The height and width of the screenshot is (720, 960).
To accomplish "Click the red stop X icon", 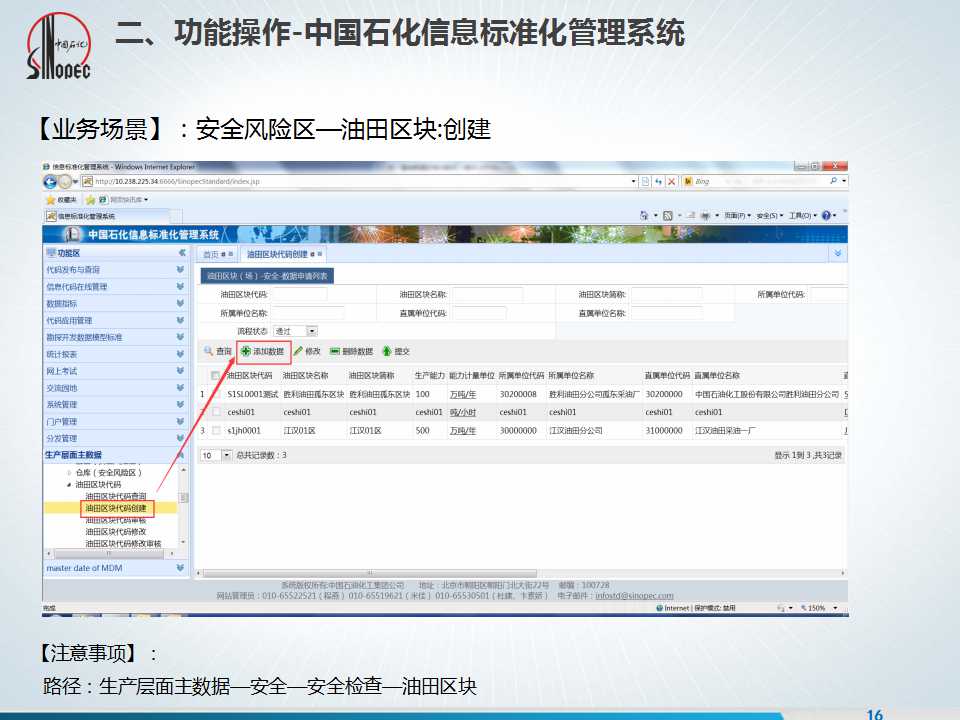I will click(672, 181).
